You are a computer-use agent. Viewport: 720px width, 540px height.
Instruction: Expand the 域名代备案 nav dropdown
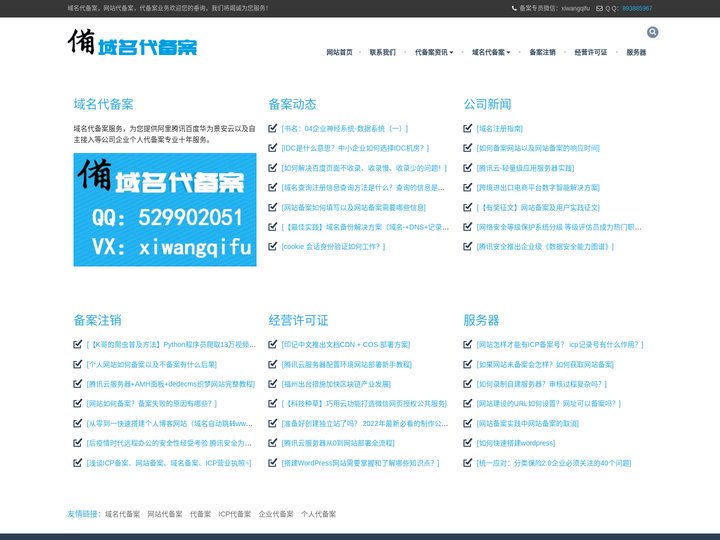(491, 52)
